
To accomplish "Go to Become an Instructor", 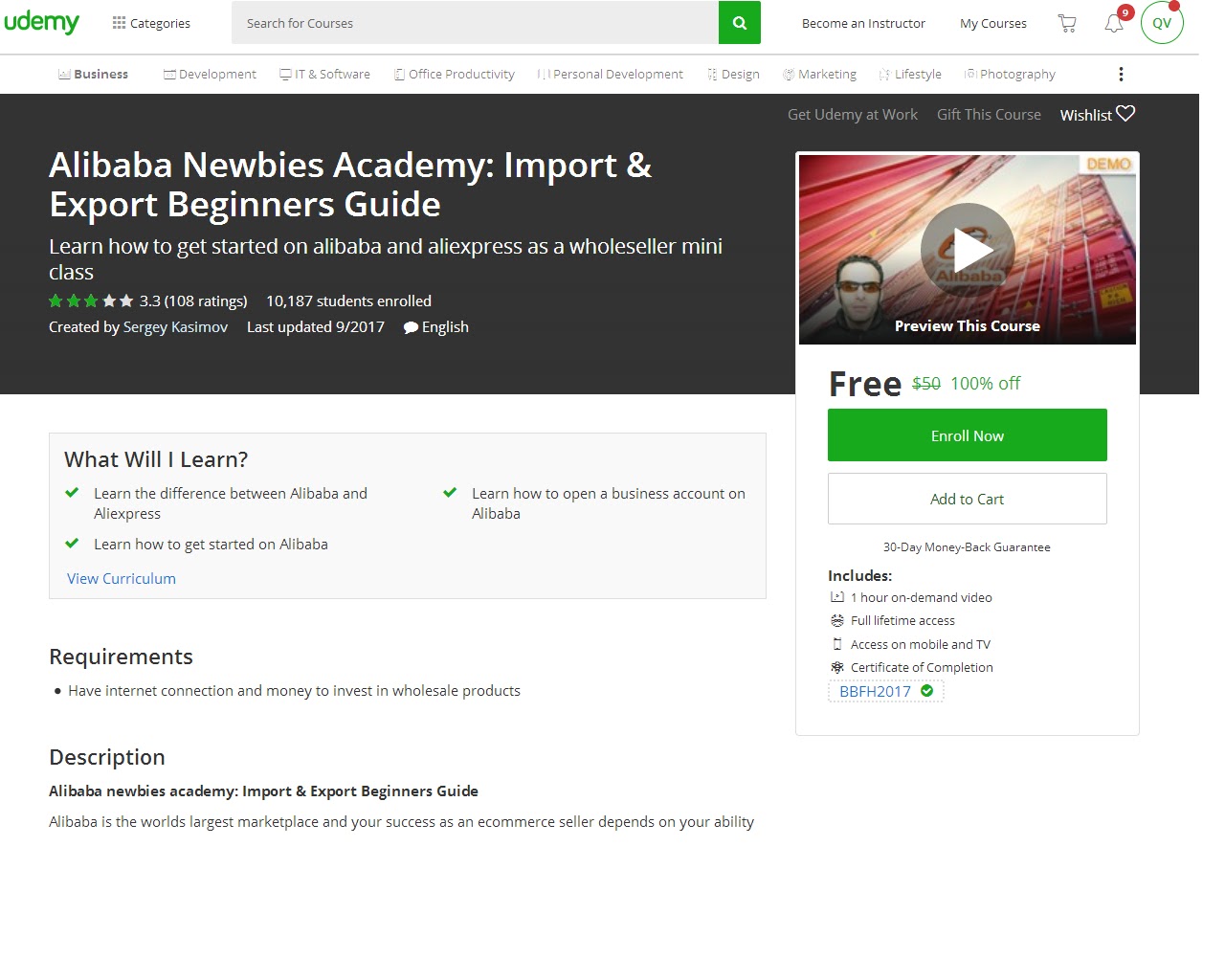I will click(863, 23).
